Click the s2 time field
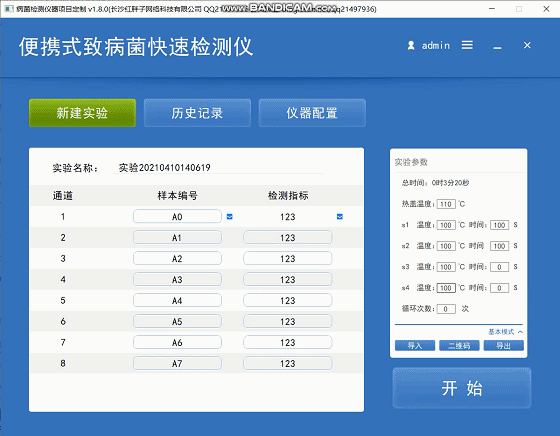560x436 pixels. [x=499, y=246]
